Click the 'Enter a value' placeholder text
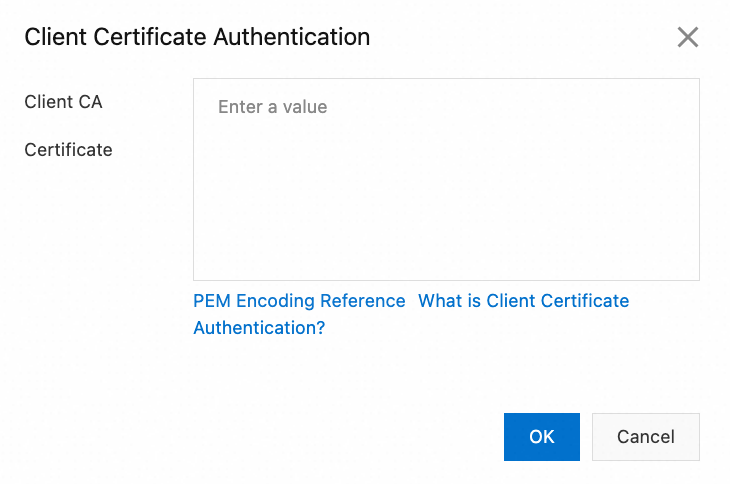Screen dimensions: 730x484 273,107
